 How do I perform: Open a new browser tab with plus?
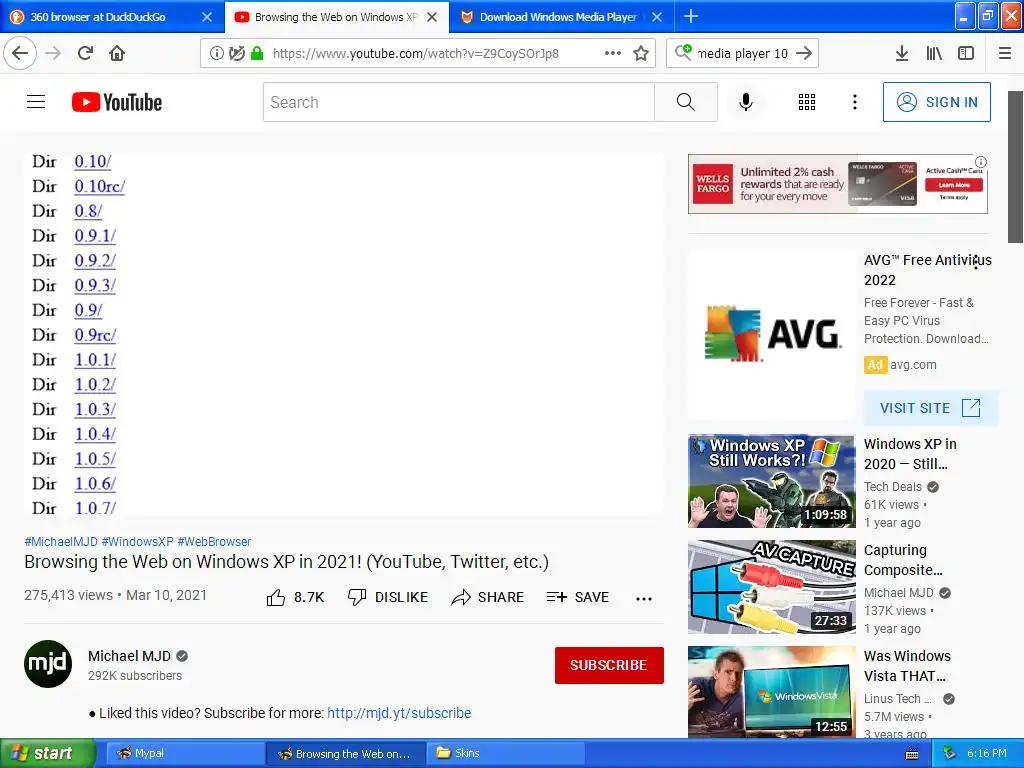point(690,16)
